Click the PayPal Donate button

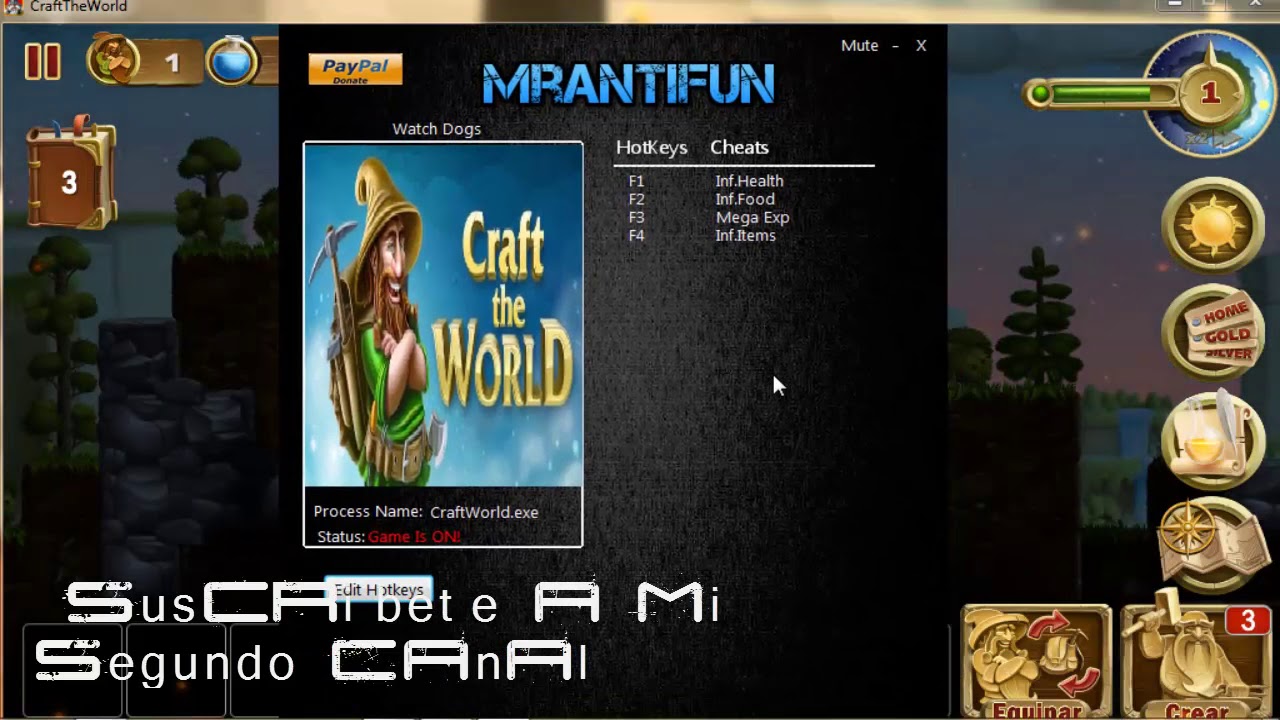click(355, 69)
